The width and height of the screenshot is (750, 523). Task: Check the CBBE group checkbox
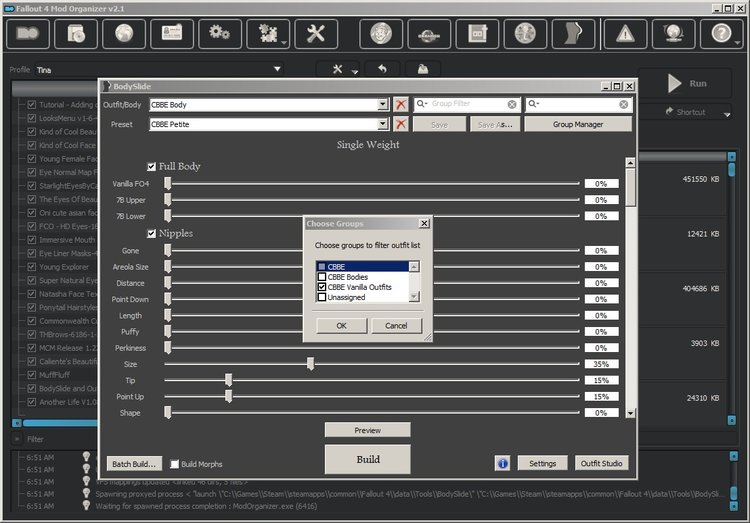click(322, 267)
